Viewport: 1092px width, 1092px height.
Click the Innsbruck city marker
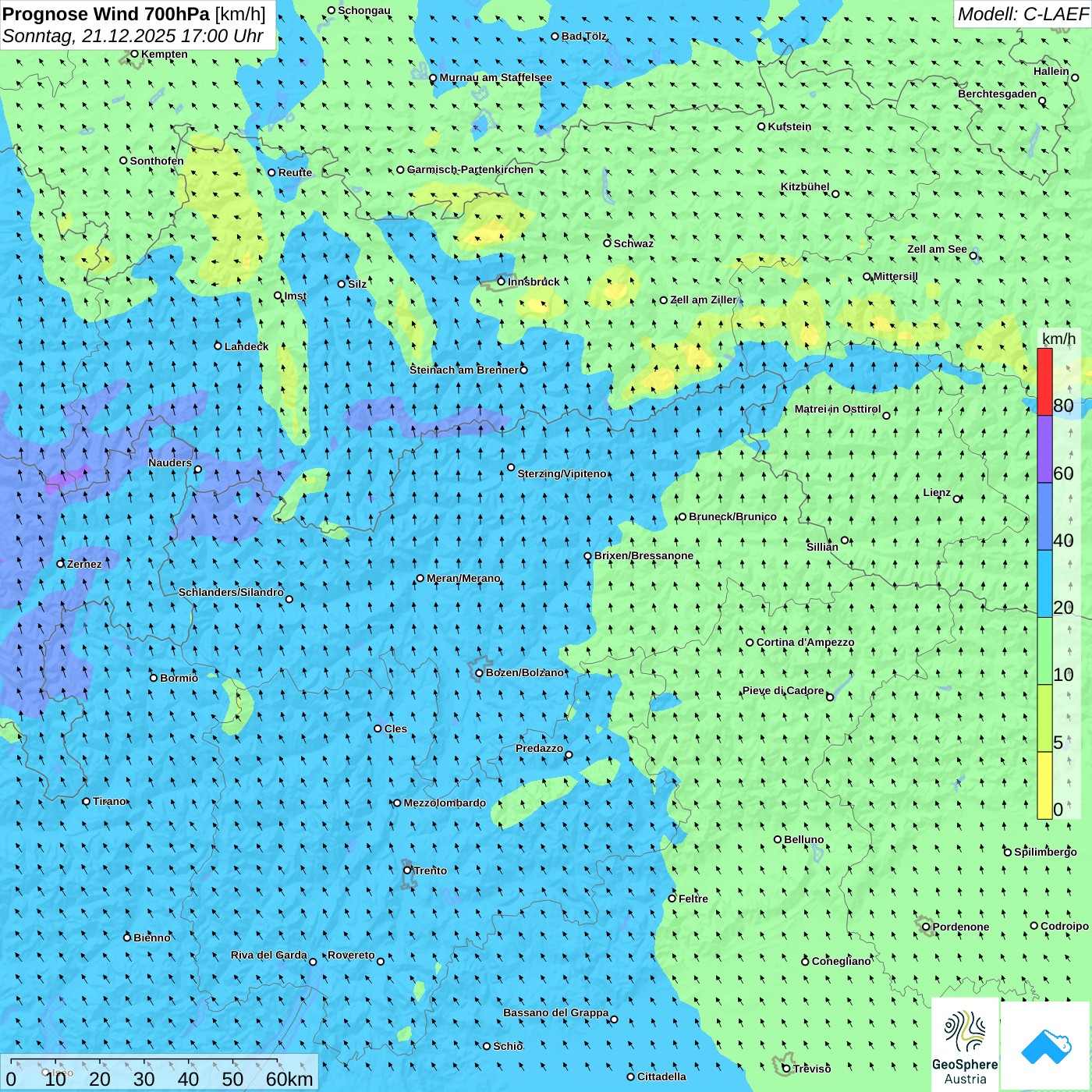click(502, 282)
